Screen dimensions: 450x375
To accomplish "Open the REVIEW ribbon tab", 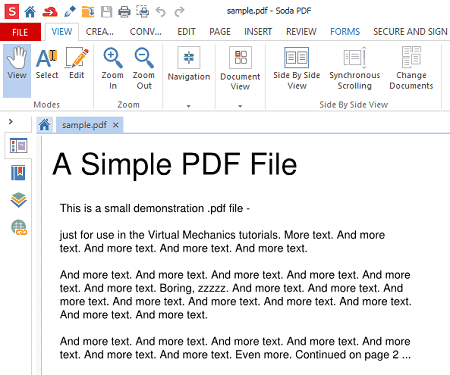I will click(301, 32).
